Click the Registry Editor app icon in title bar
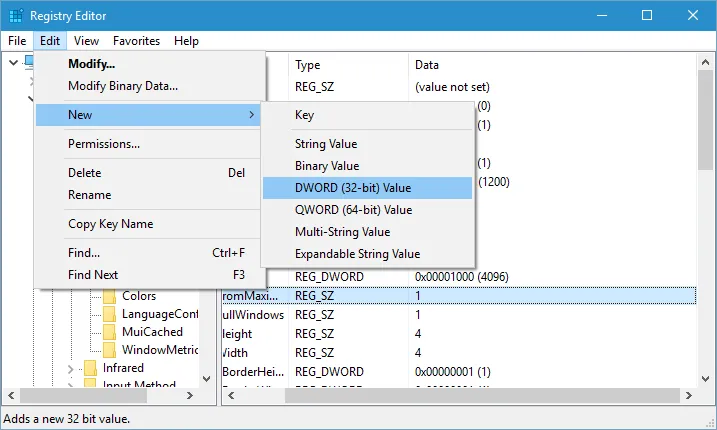717x430 pixels. (x=16, y=16)
